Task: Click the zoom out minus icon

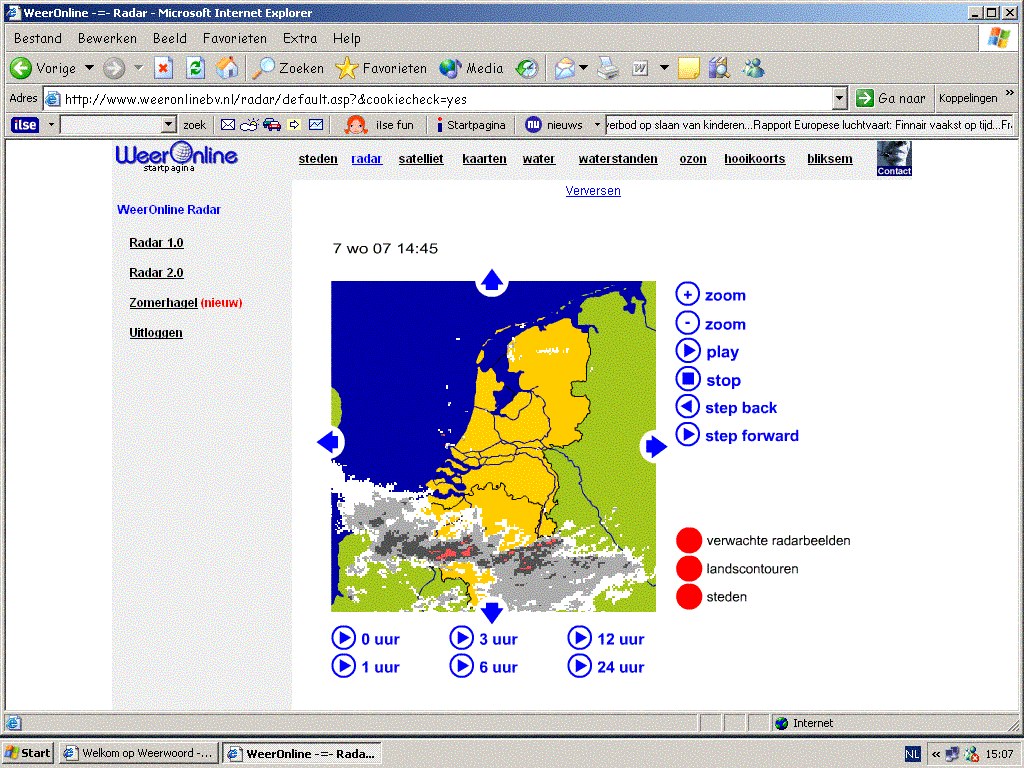Action: tap(687, 323)
